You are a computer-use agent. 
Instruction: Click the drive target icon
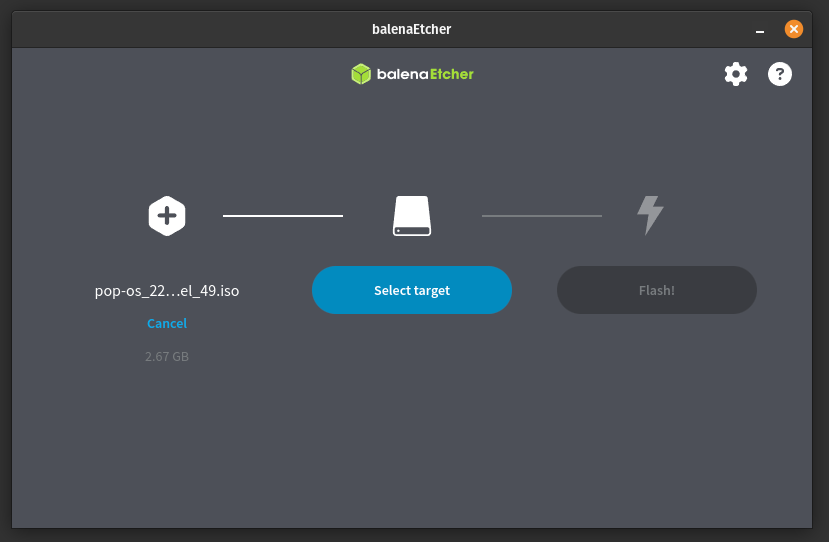[412, 216]
